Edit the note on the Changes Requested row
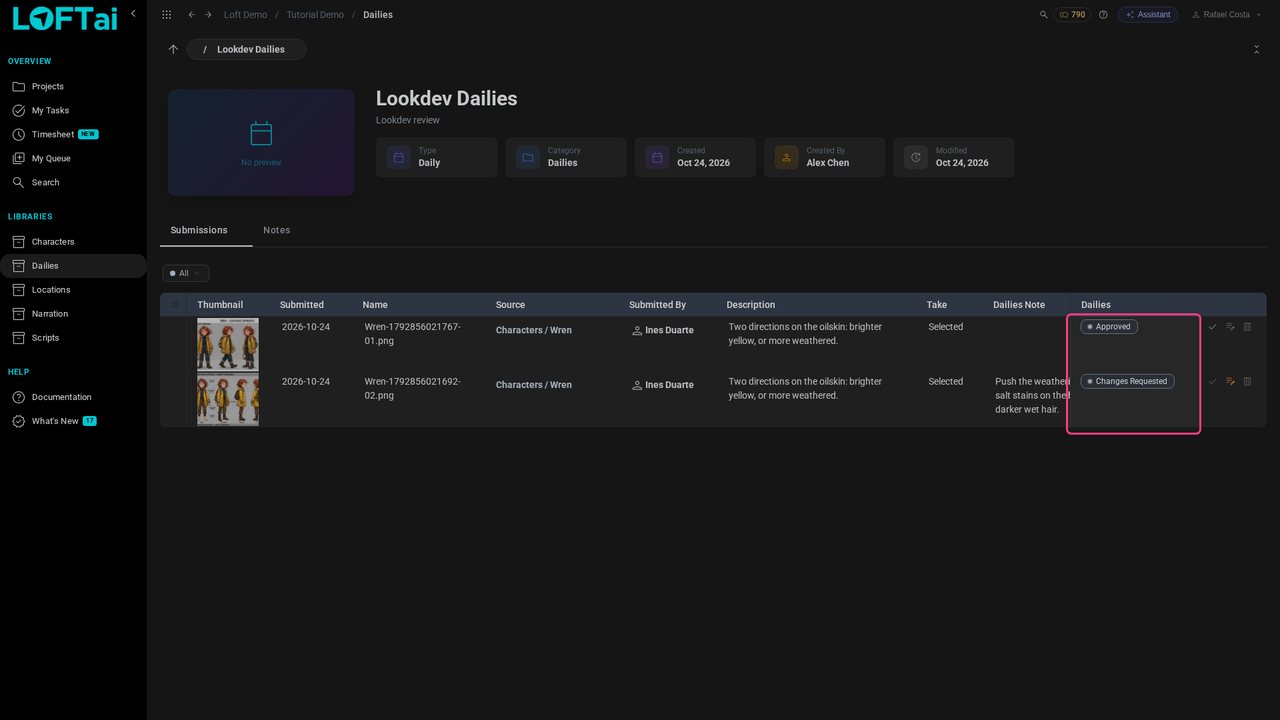1280x720 pixels. tap(1230, 381)
